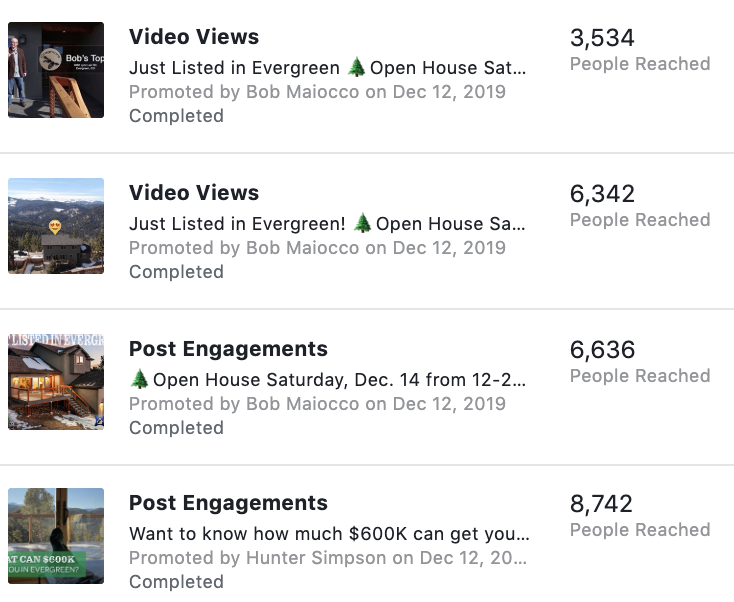This screenshot has width=734, height=602.
Task: Click the Post Engagements heading for Open House Saturday
Action: 228,349
